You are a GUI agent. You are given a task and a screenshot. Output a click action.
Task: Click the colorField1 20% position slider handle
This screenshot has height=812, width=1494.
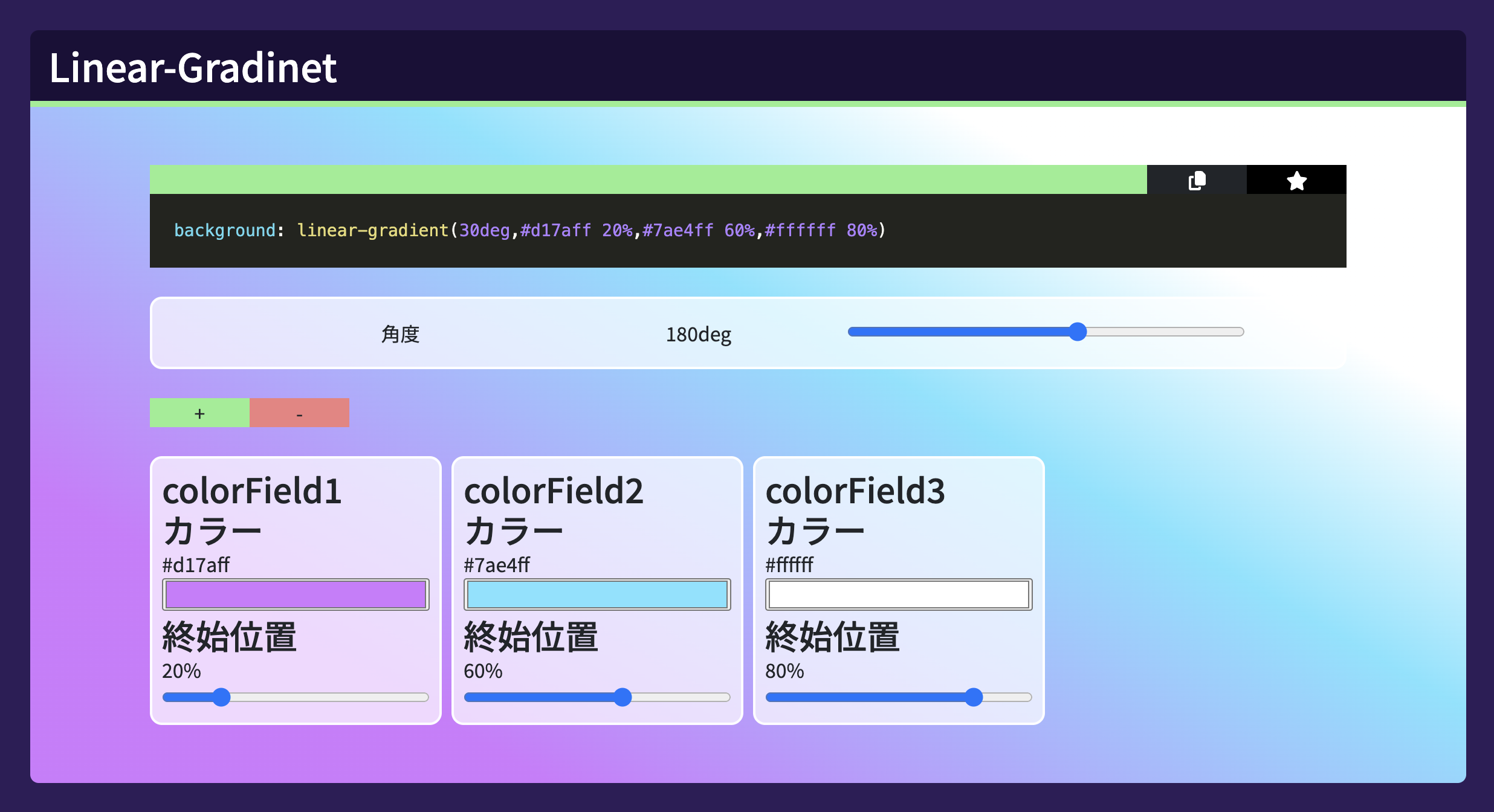pyautogui.click(x=222, y=697)
